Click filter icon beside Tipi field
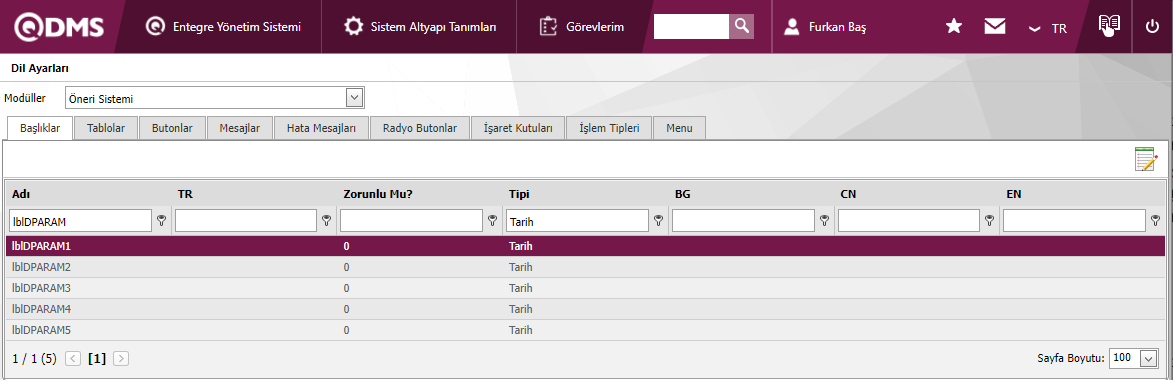Viewport: 1173px width, 380px height. pos(658,220)
